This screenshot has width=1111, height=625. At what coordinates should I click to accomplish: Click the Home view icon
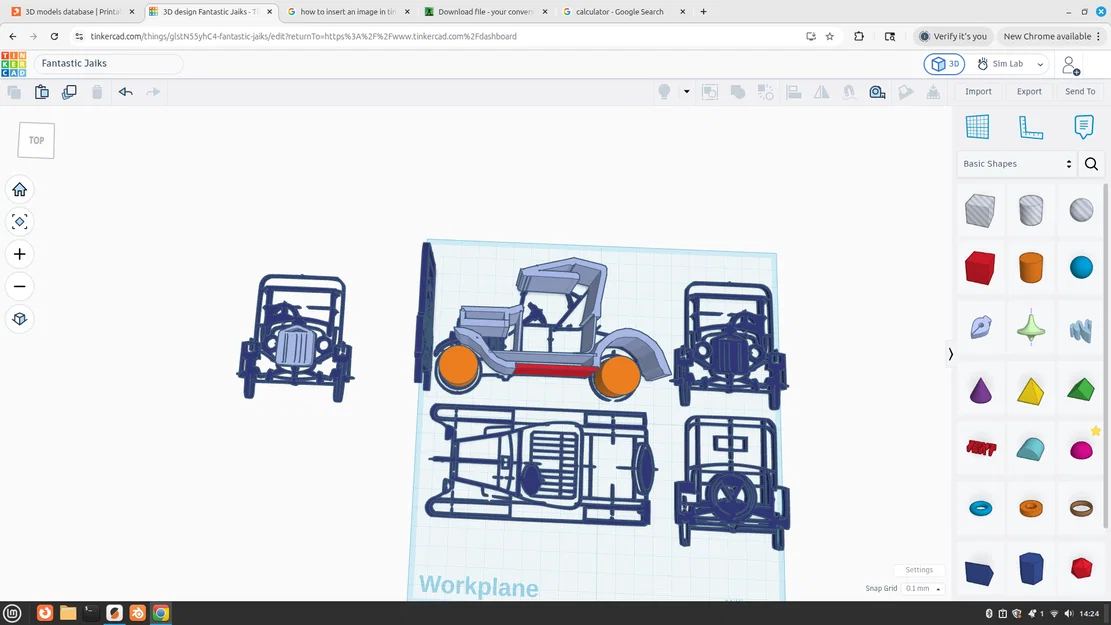pos(20,190)
